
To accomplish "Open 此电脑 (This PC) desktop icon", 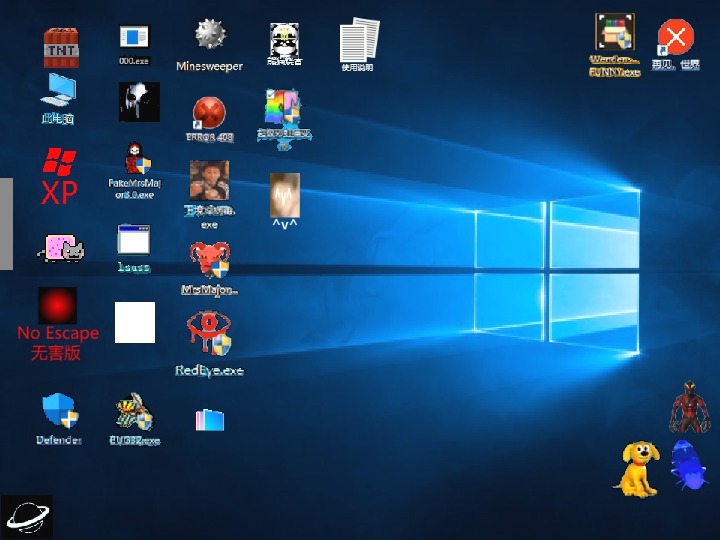I will click(58, 98).
